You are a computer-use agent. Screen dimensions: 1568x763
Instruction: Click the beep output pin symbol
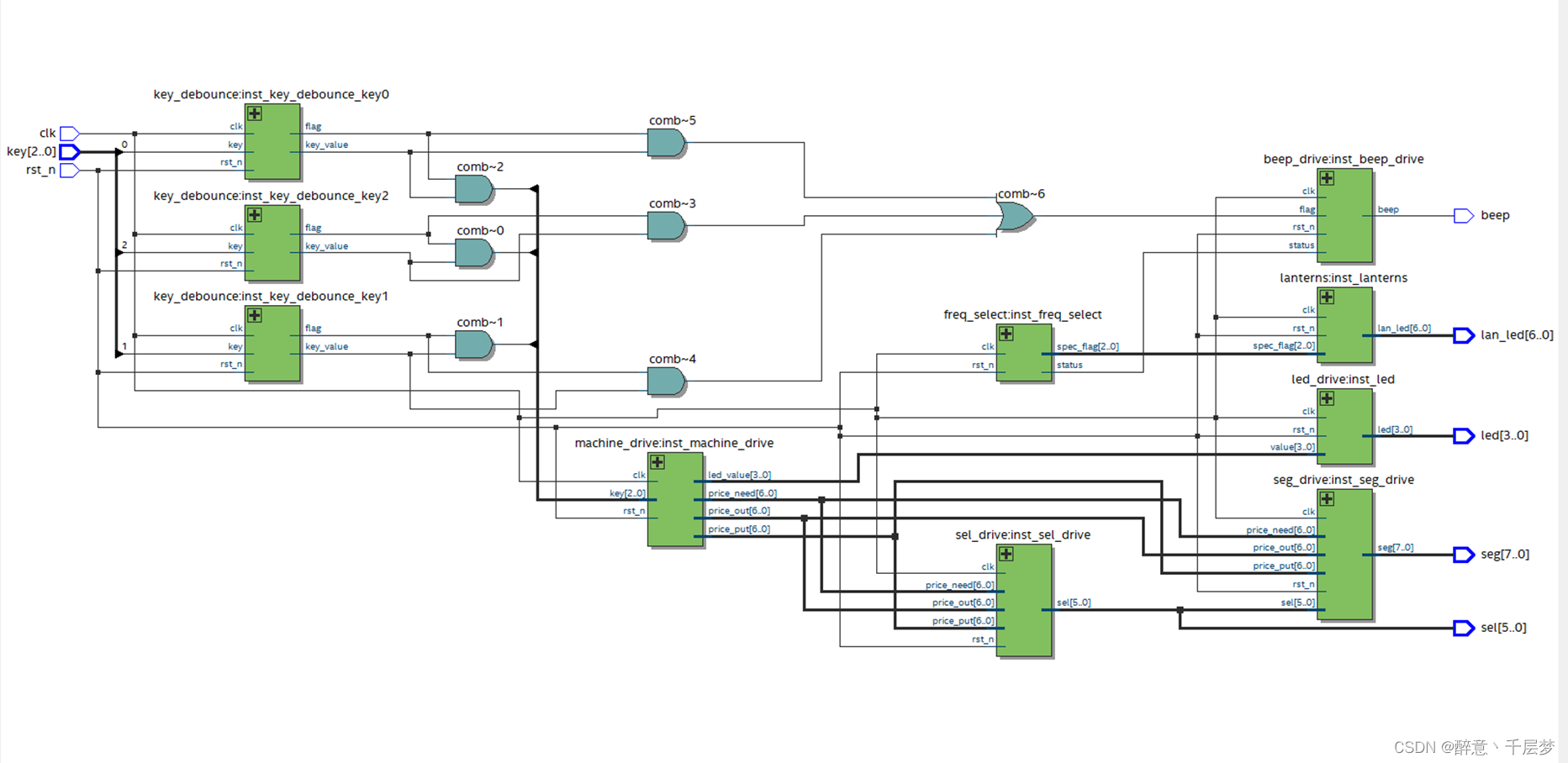(x=1464, y=216)
